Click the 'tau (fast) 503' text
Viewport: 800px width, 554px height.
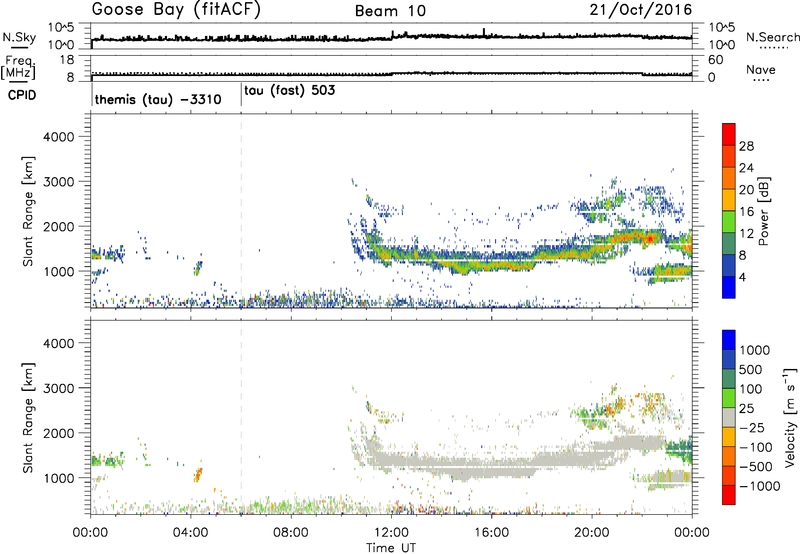(290, 91)
